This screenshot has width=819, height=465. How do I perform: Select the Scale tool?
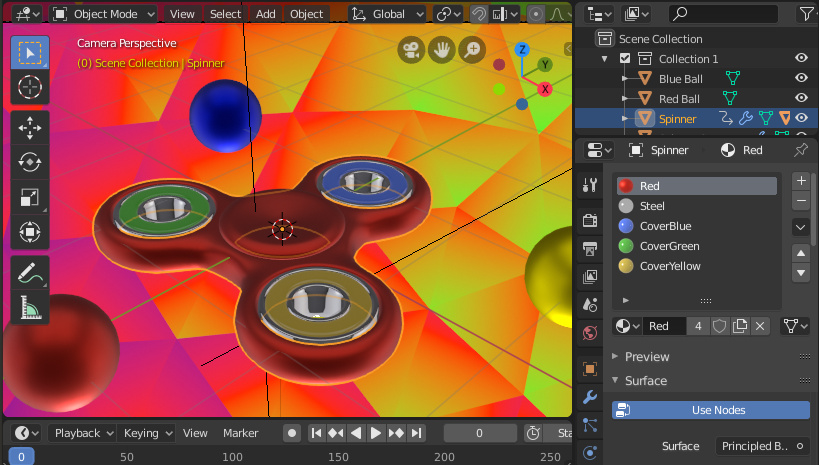point(30,197)
